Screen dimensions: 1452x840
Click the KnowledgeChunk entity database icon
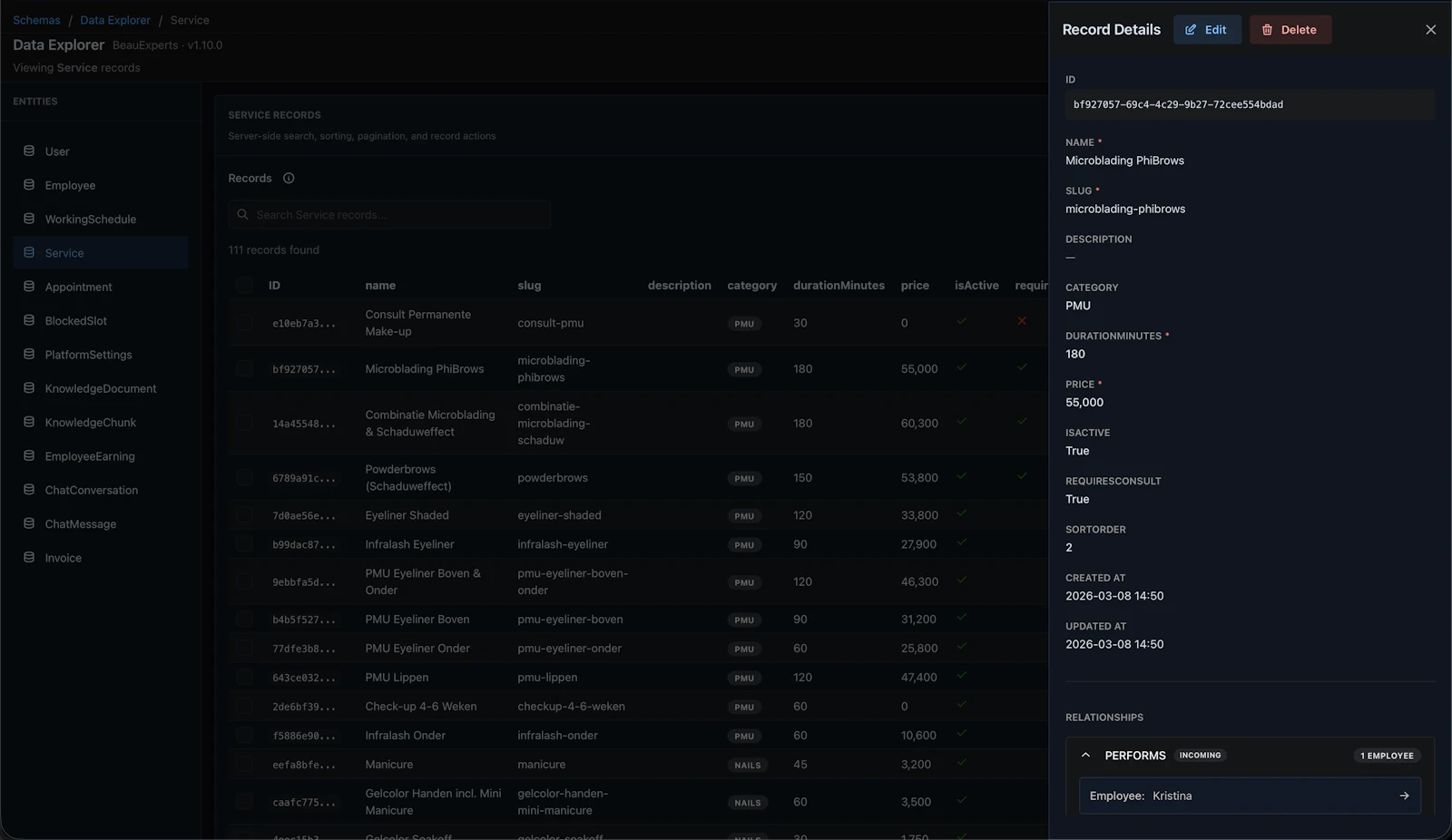pyautogui.click(x=29, y=422)
